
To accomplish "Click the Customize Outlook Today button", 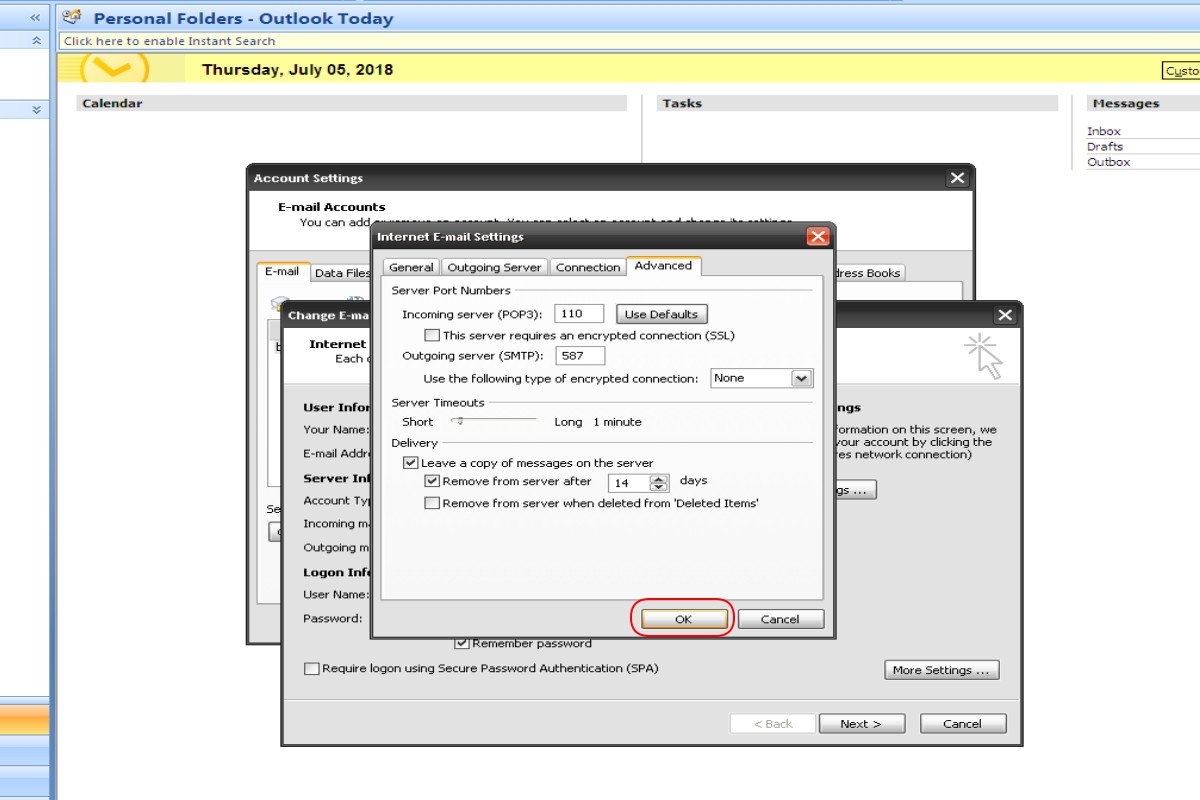I will pyautogui.click(x=1181, y=71).
